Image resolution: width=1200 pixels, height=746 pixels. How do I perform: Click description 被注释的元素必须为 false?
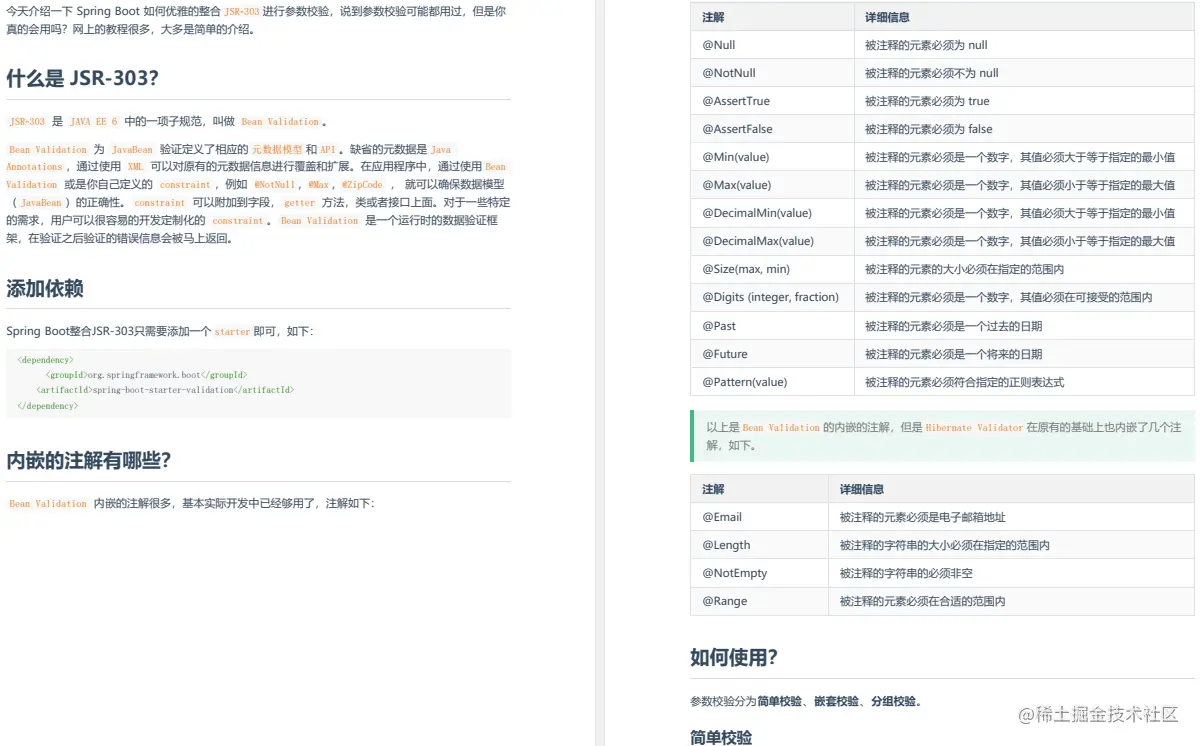pyautogui.click(x=929, y=129)
